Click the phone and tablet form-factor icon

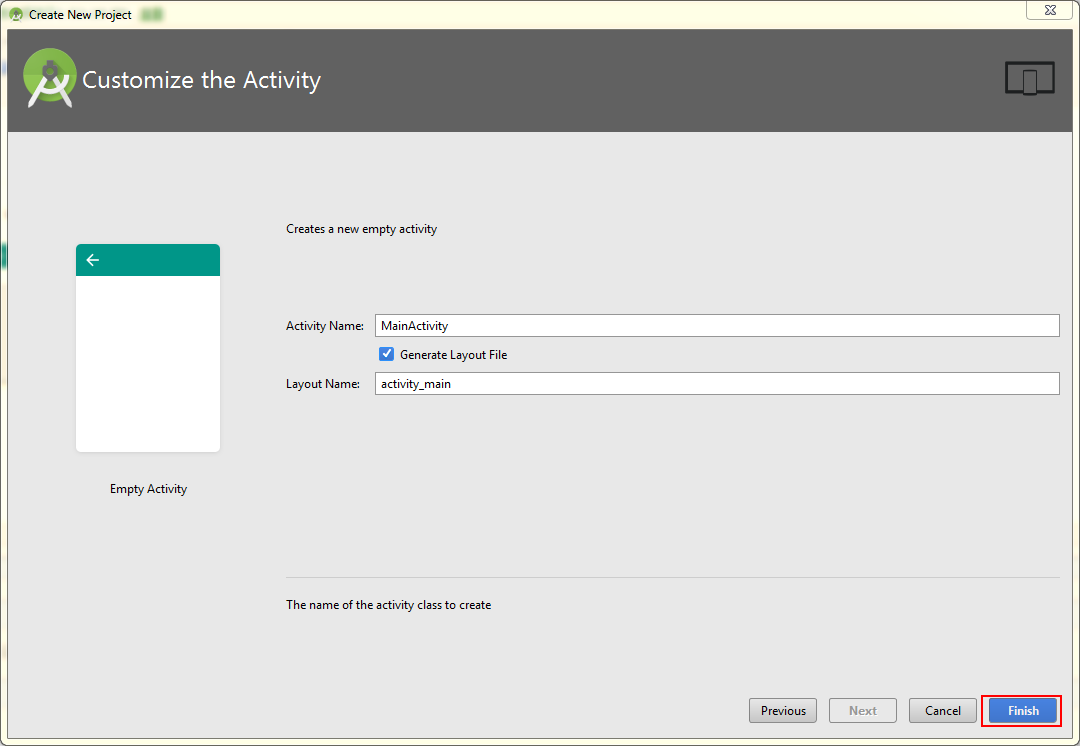click(1029, 79)
